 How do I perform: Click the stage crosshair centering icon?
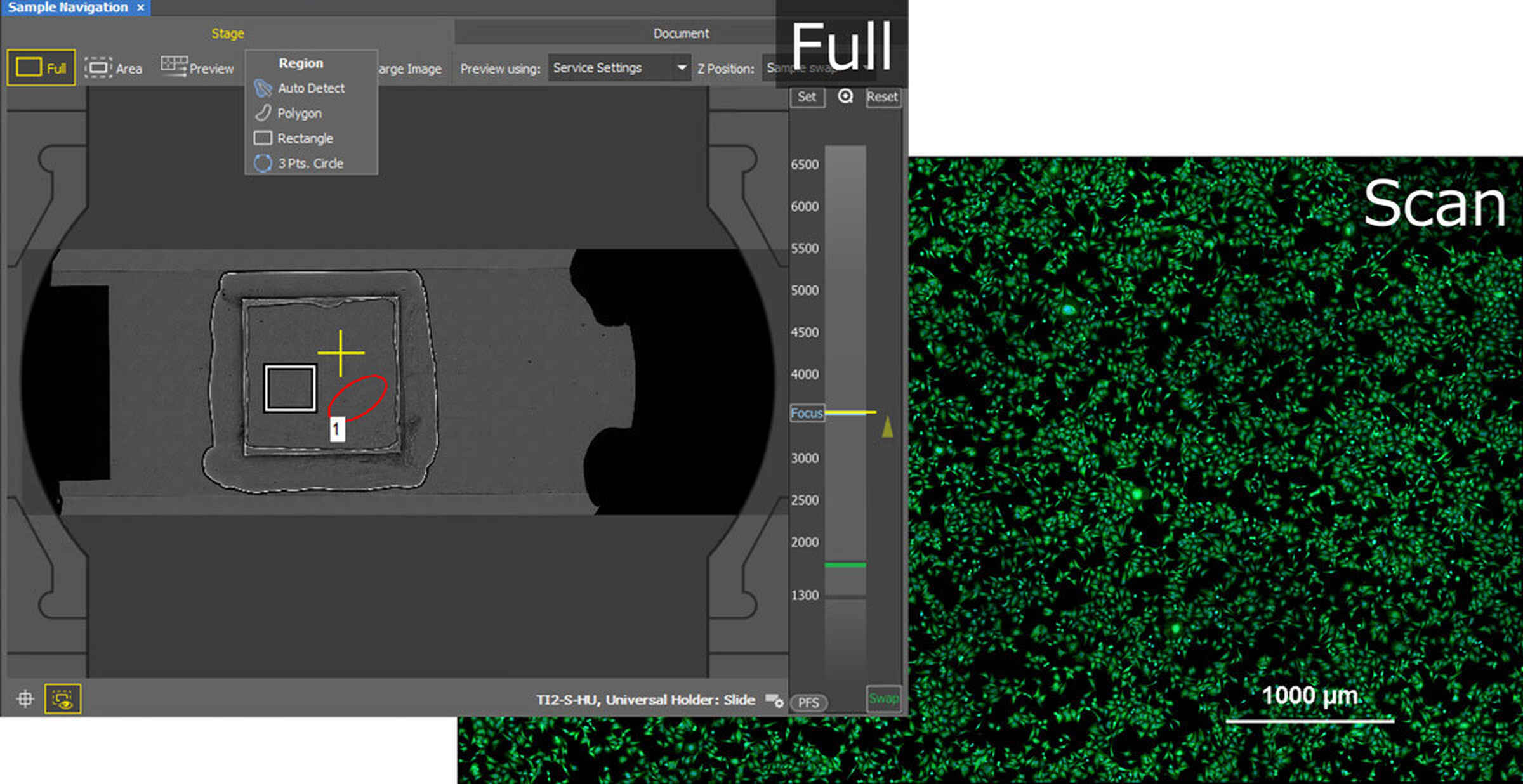[26, 698]
